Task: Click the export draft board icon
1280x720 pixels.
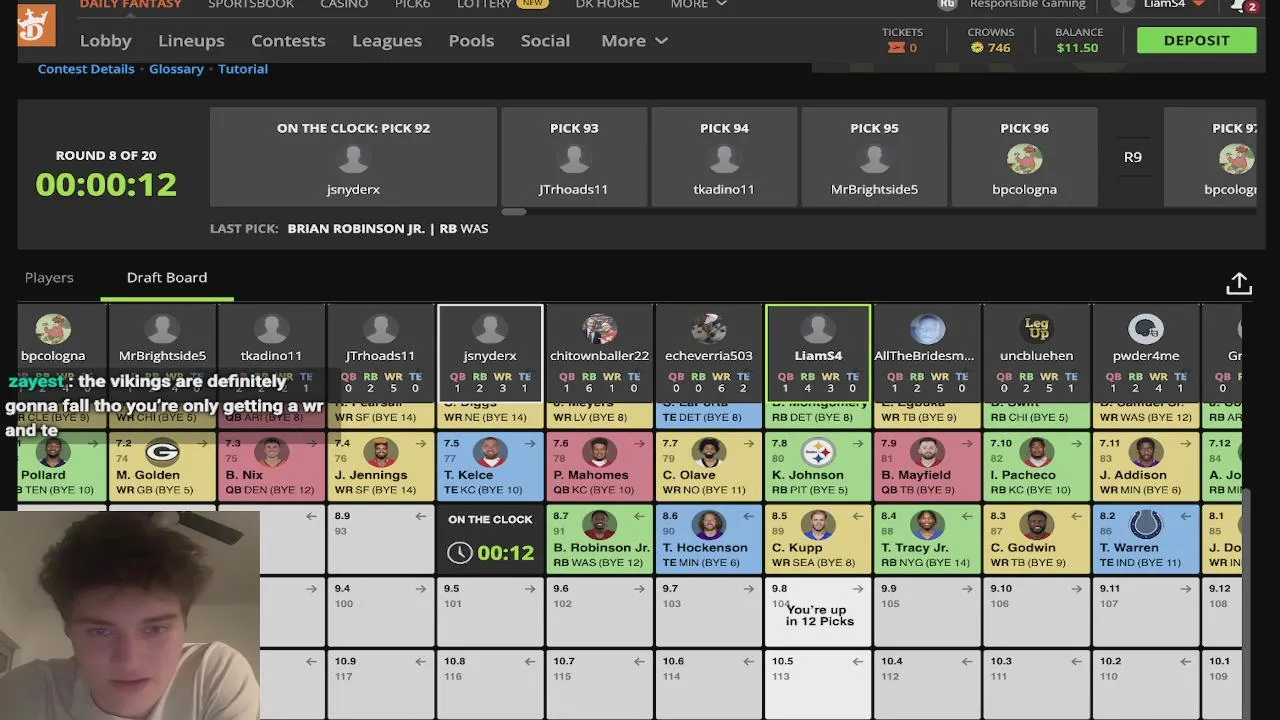Action: (x=1239, y=284)
